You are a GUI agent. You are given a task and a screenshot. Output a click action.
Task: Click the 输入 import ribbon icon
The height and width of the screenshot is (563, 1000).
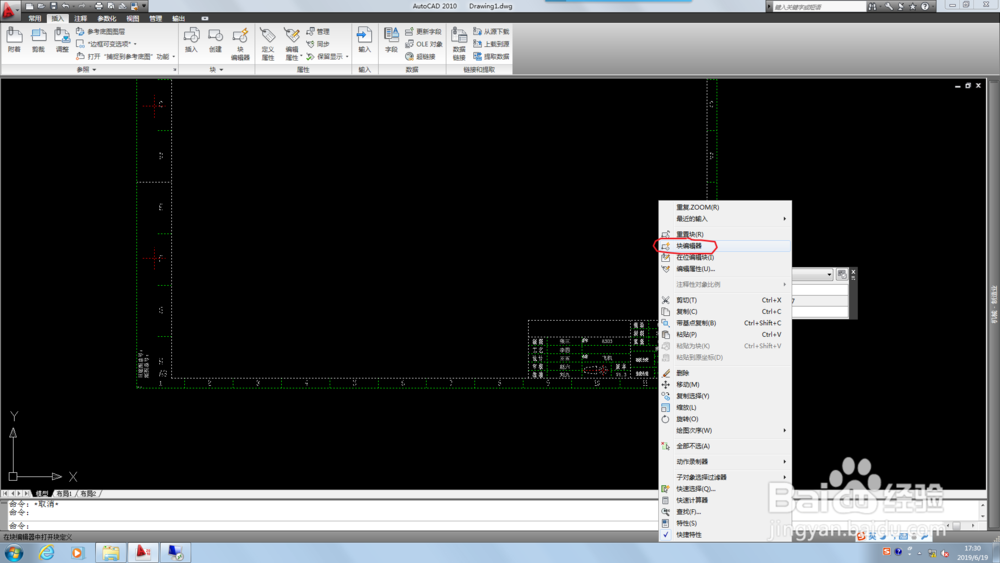point(364,40)
